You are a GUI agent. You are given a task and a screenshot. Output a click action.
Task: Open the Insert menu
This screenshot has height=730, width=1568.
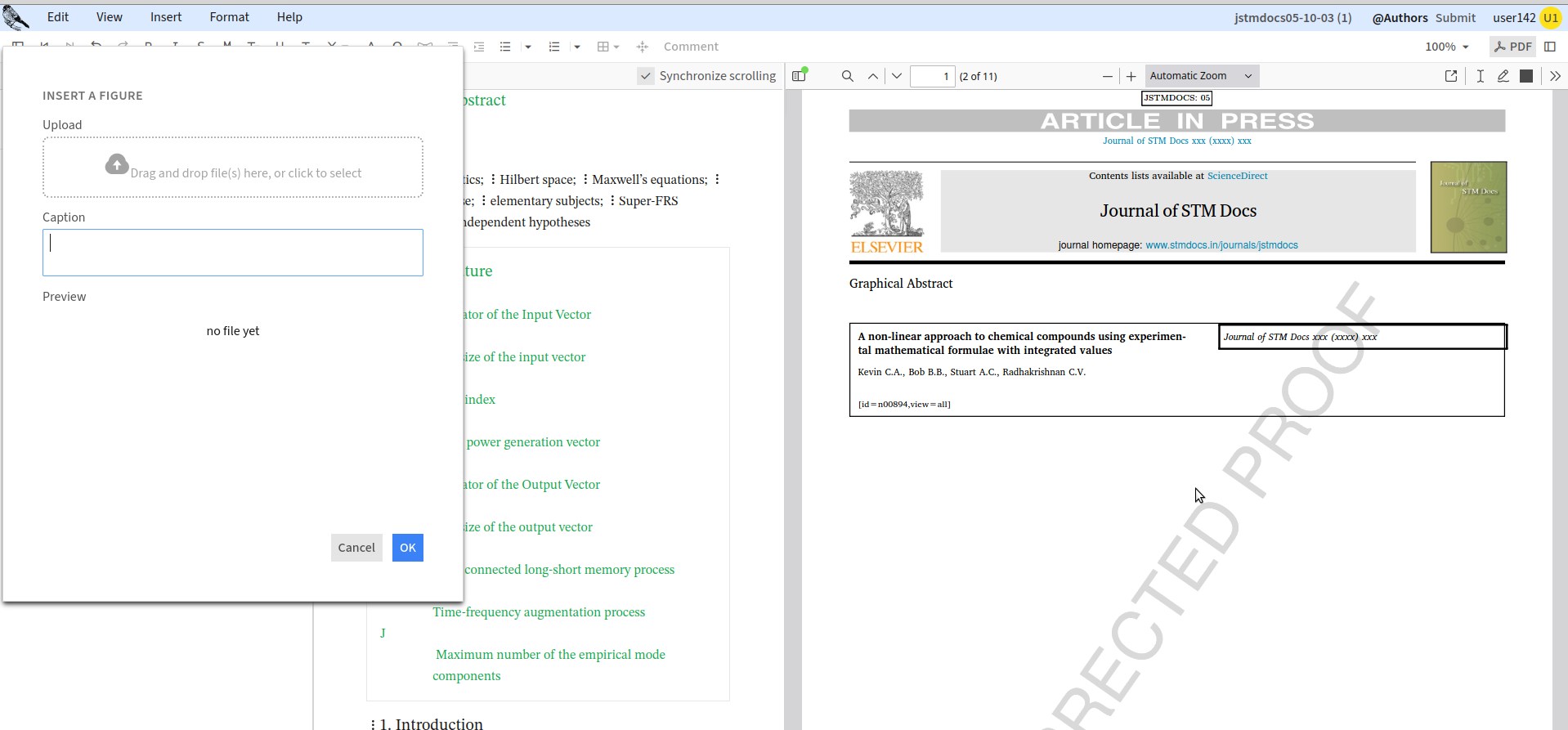166,17
